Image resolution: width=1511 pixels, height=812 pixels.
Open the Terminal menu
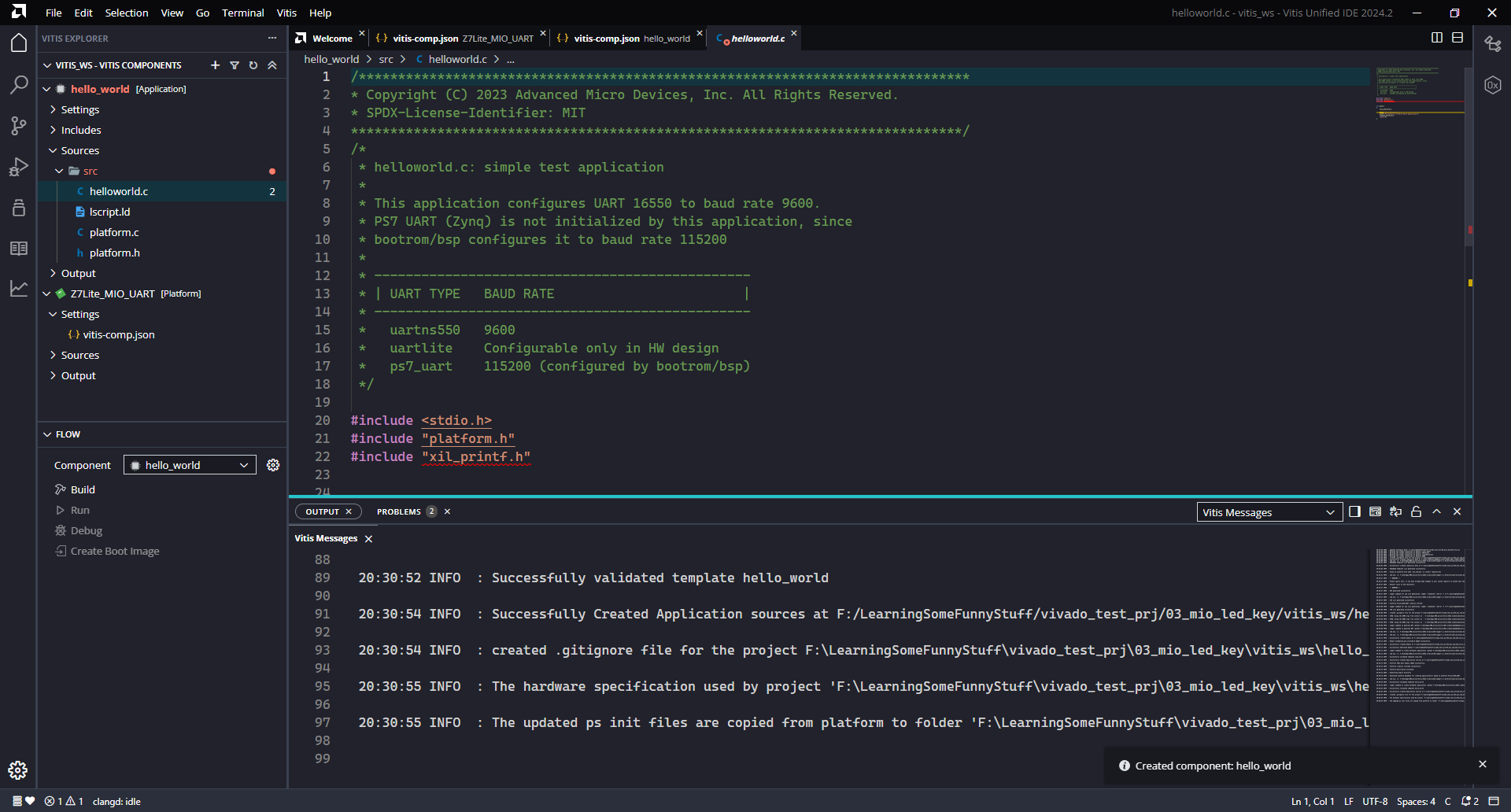click(243, 13)
